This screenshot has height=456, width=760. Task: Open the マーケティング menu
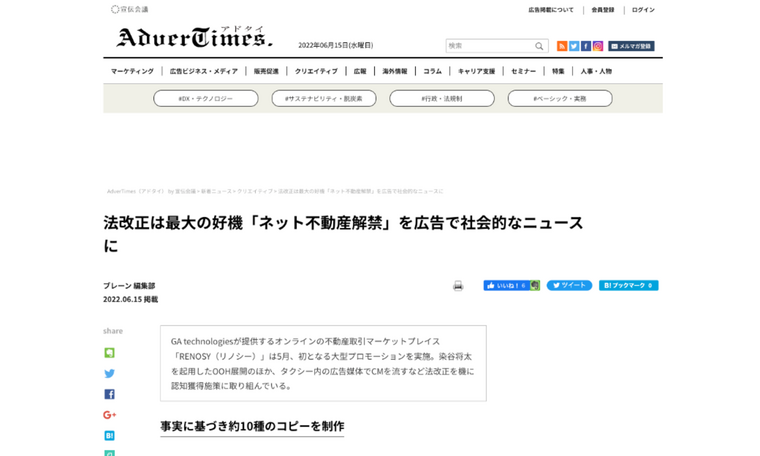(x=132, y=72)
